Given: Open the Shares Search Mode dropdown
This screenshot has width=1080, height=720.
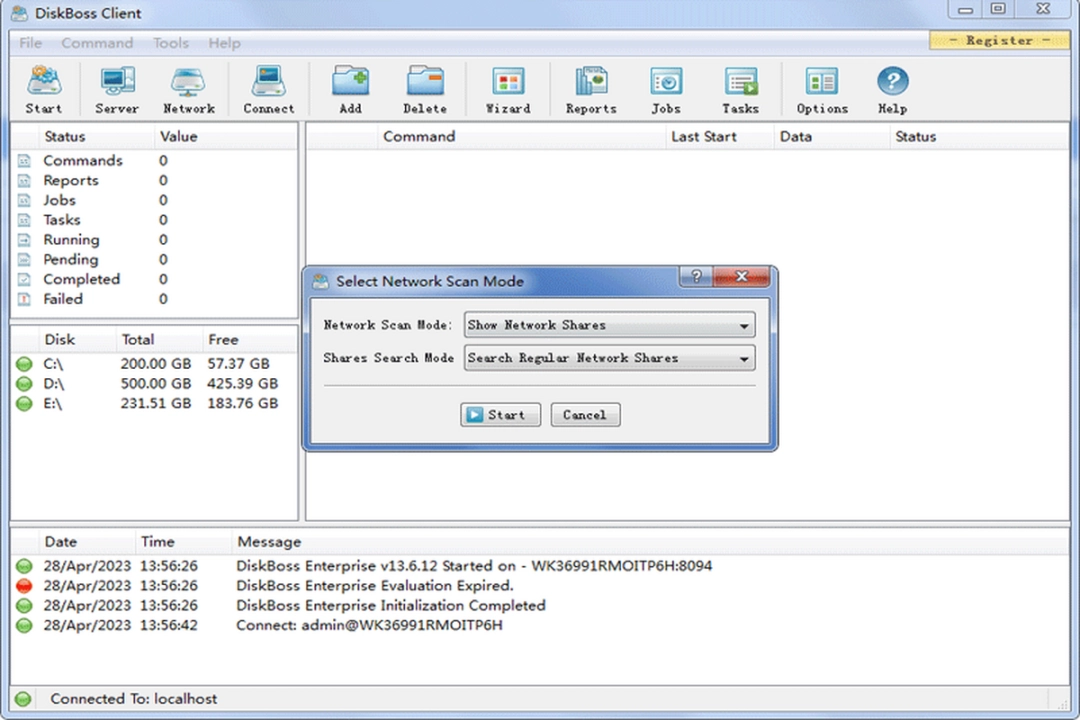Looking at the screenshot, I should pyautogui.click(x=744, y=358).
